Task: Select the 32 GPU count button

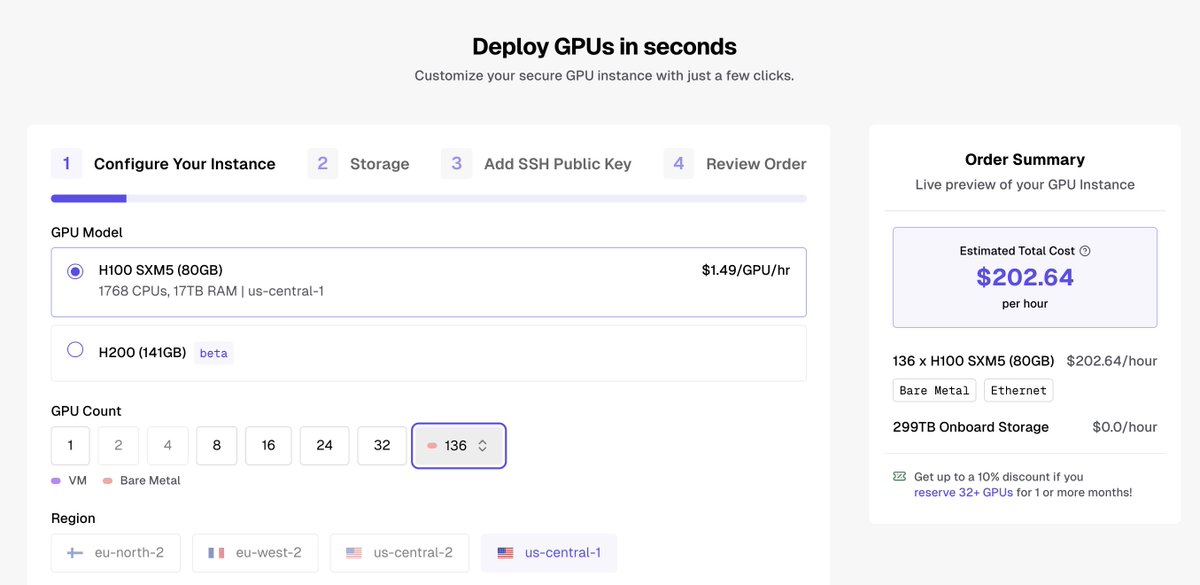Action: point(382,446)
